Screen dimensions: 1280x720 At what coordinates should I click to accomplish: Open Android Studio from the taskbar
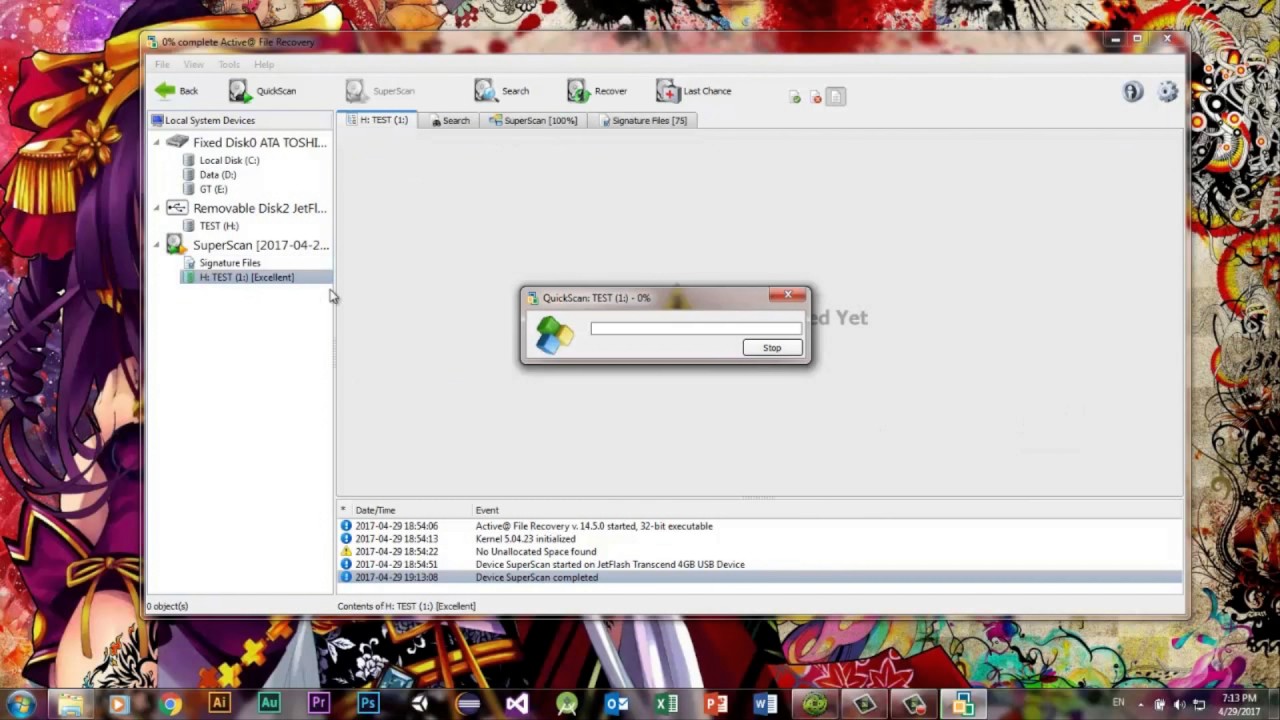[567, 704]
